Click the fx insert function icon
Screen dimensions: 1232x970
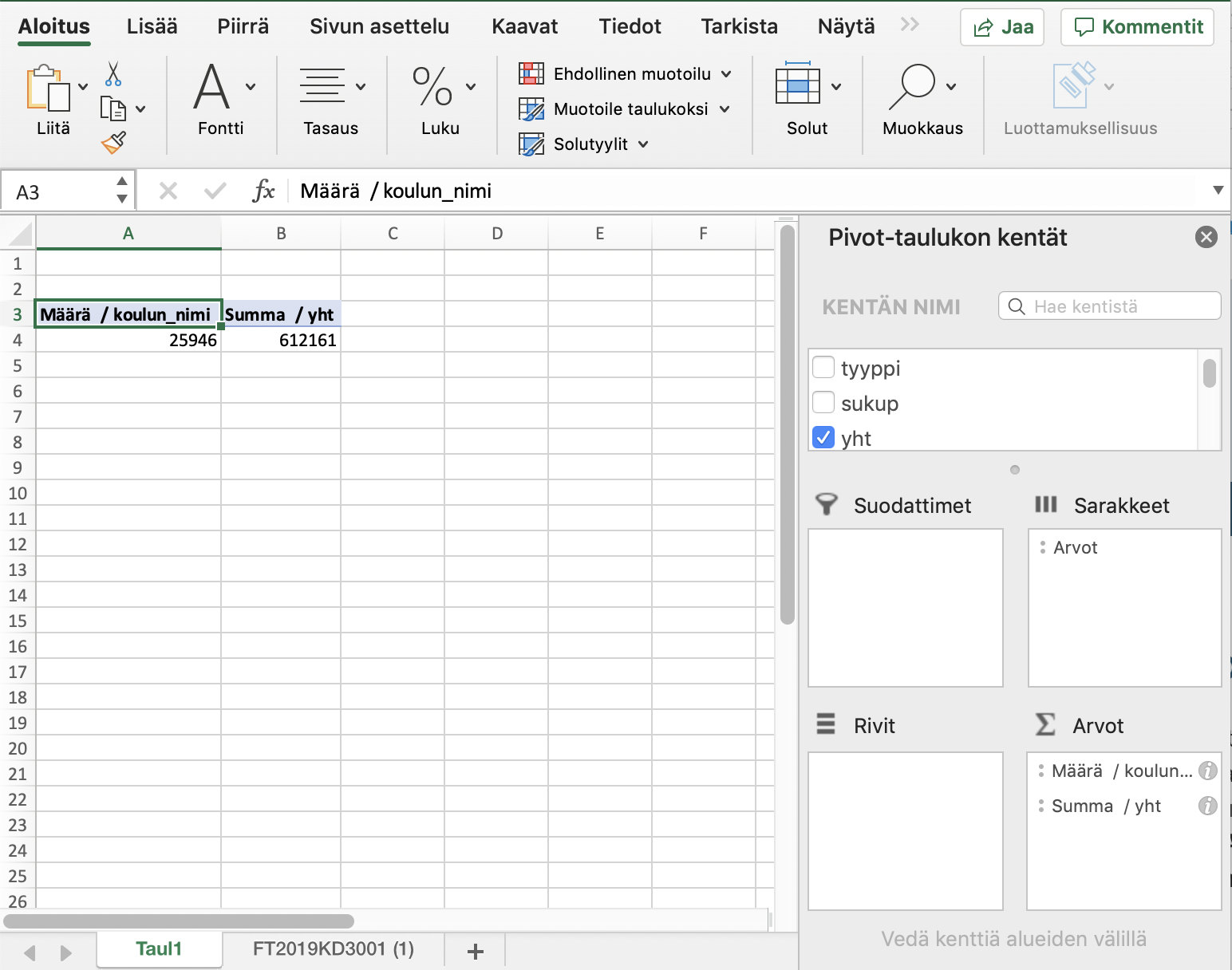pos(263,191)
